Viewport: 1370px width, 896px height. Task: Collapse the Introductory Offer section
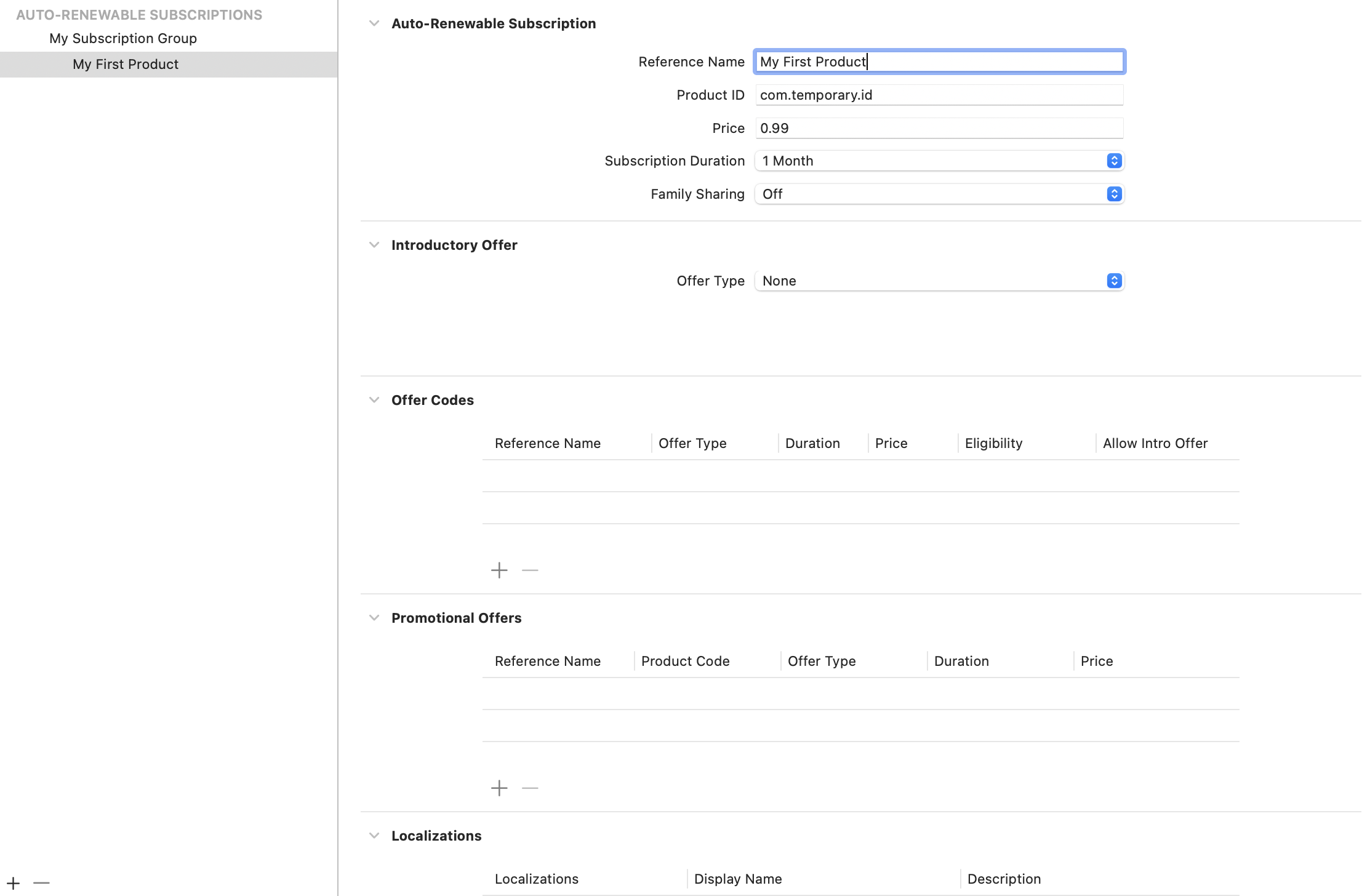tap(374, 245)
